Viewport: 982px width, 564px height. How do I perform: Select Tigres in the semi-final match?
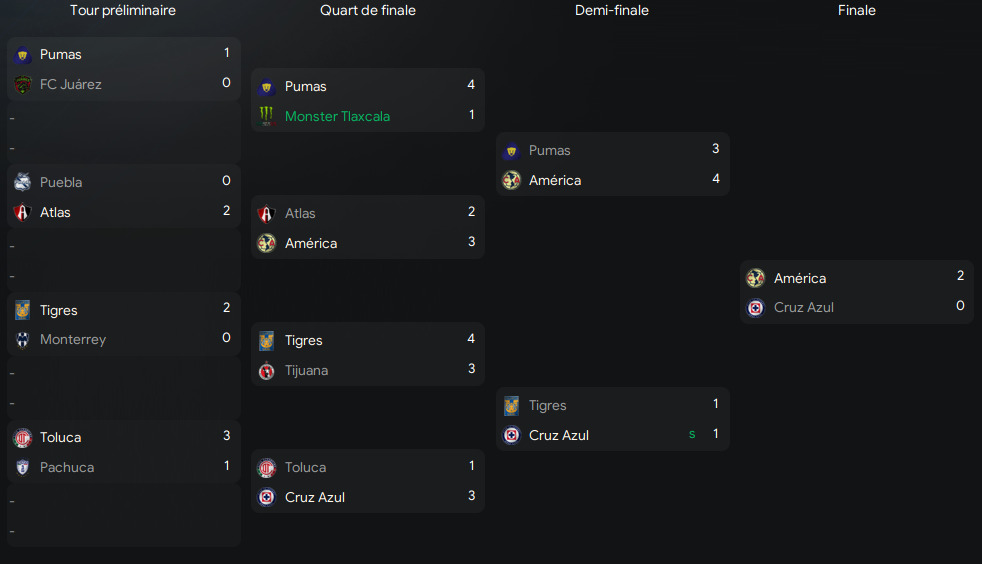547,405
